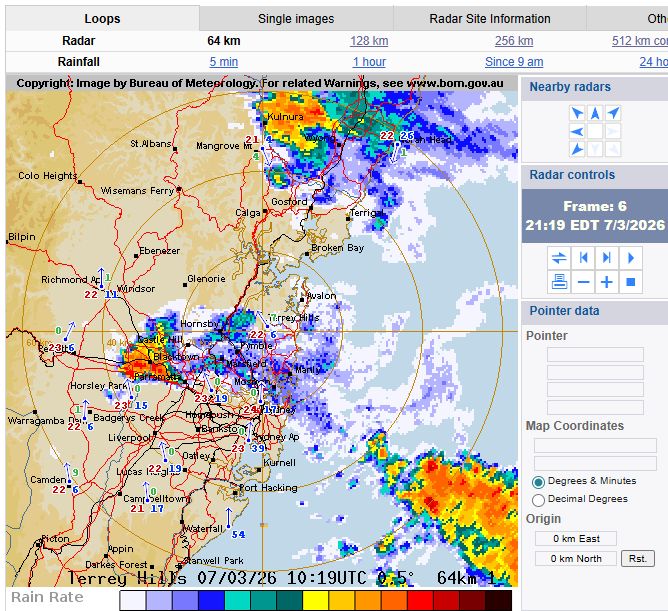
Task: Increase loop speed with the plus button
Action: click(x=607, y=282)
